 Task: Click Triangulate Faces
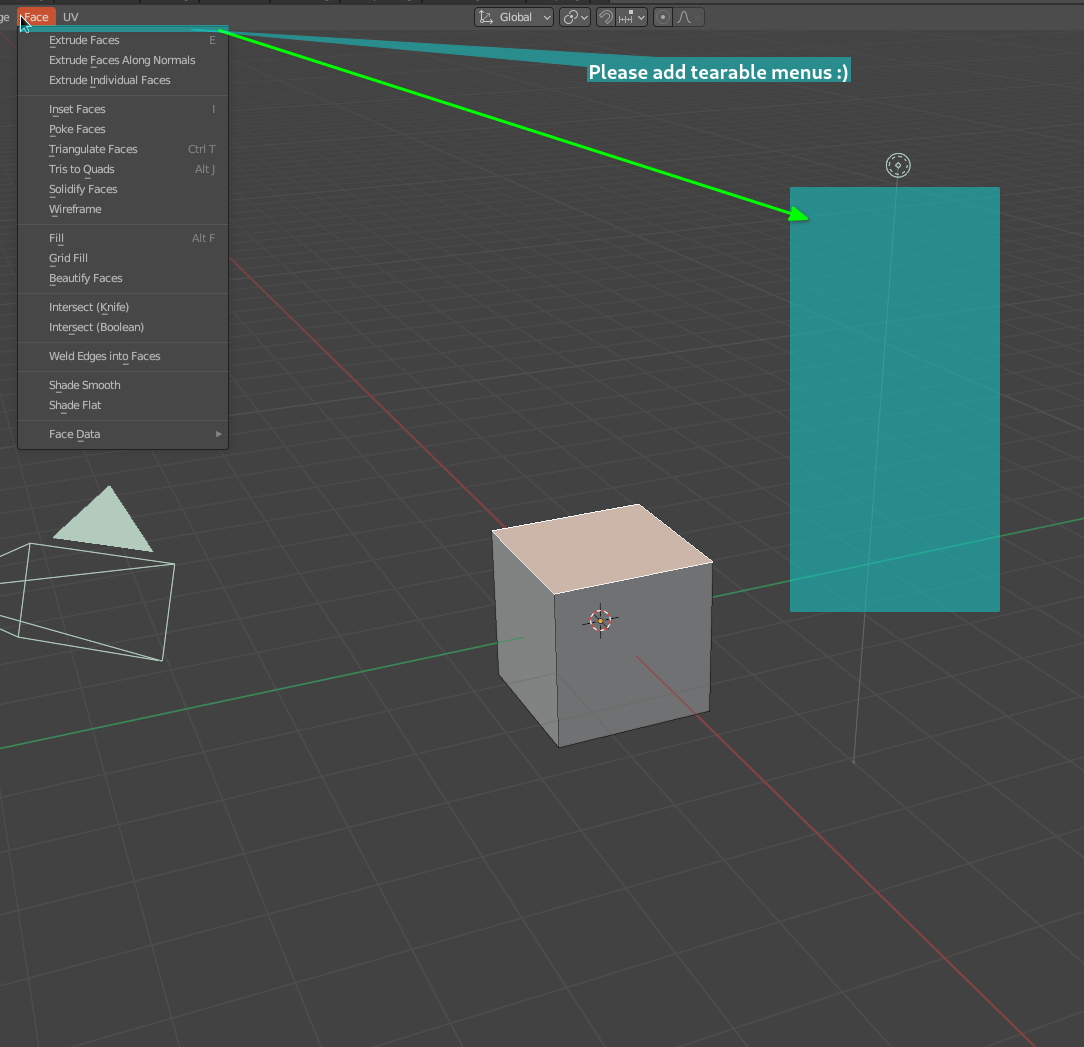pyautogui.click(x=123, y=149)
